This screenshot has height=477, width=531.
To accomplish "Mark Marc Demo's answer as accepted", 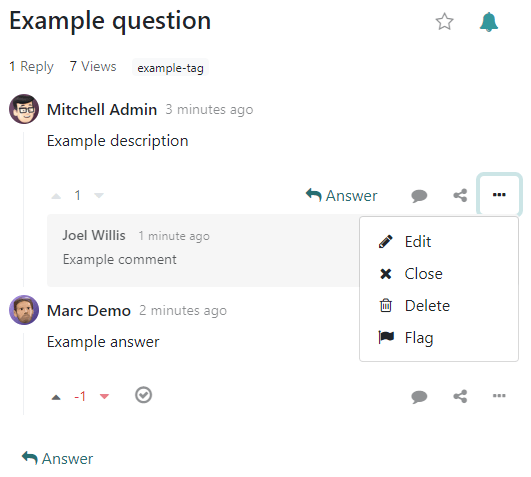I will click(x=144, y=395).
